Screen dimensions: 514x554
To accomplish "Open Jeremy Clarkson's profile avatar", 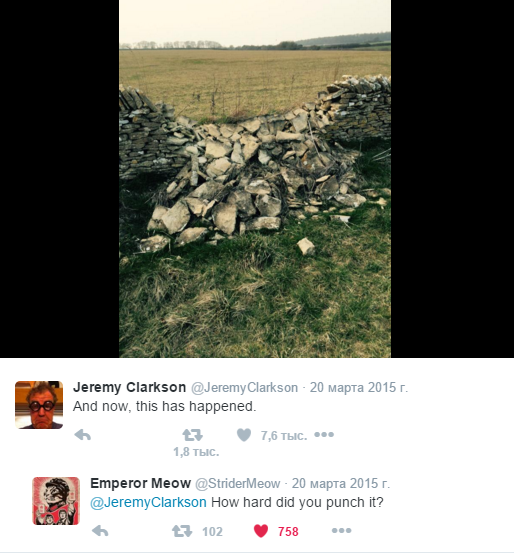I will (x=39, y=405).
